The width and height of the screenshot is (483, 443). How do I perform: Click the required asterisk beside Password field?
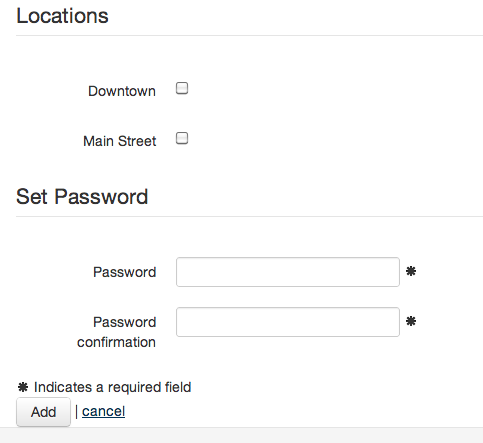point(411,271)
